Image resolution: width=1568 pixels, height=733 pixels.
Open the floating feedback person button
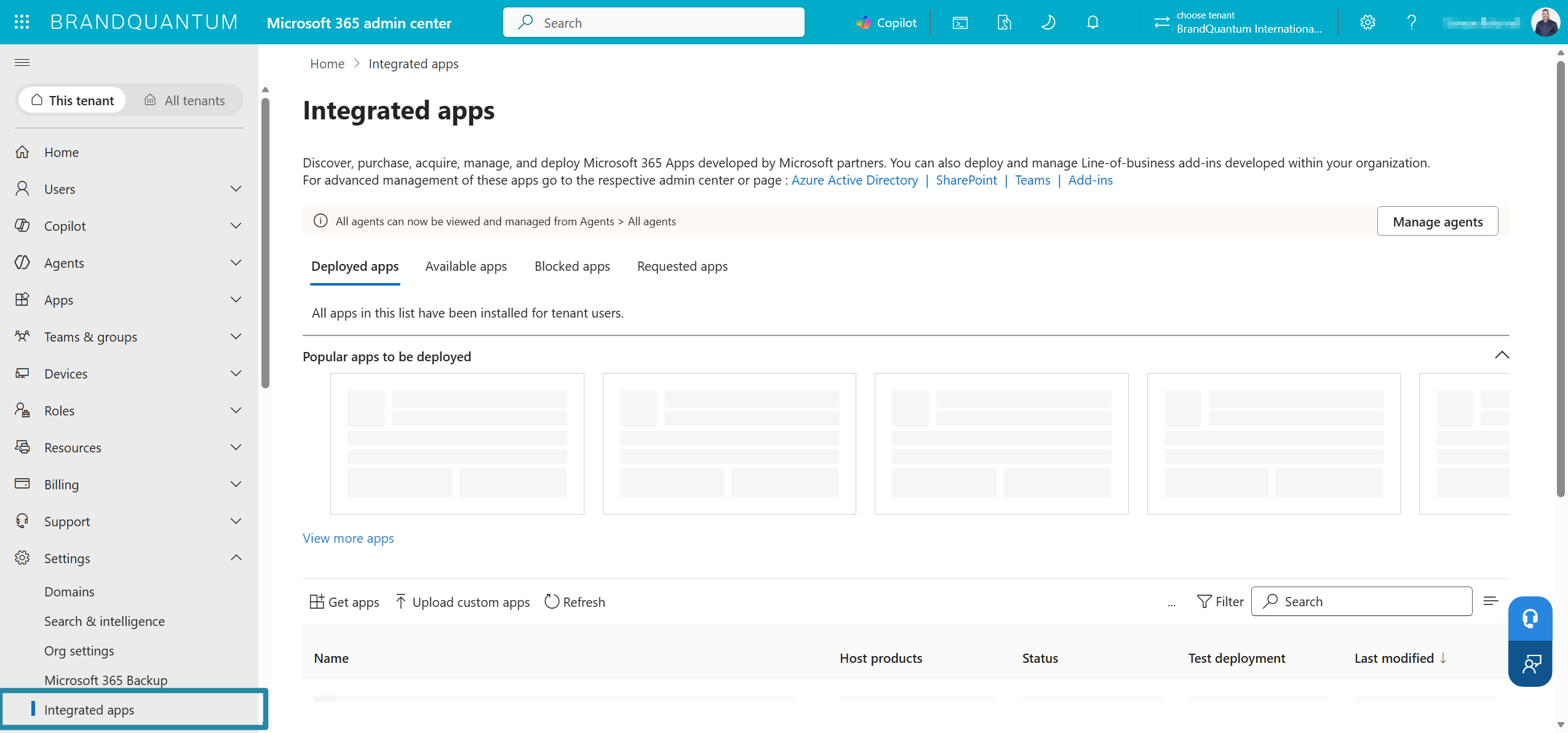(1530, 664)
